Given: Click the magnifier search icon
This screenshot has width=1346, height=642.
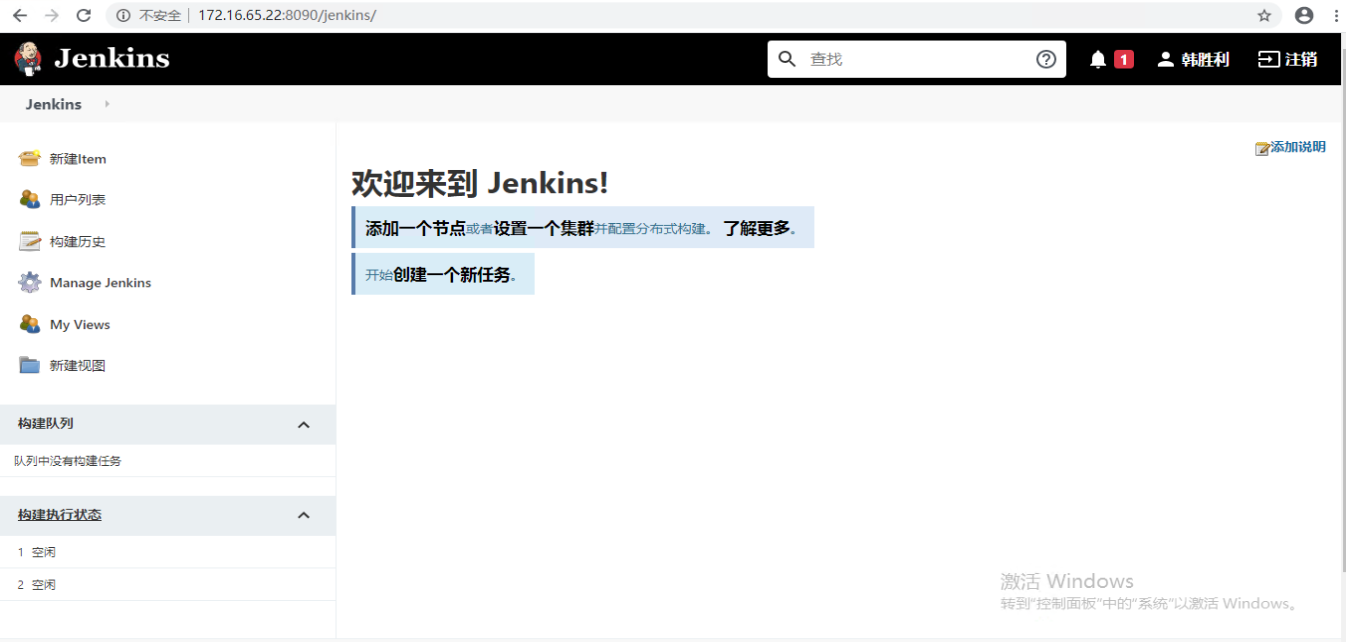Looking at the screenshot, I should point(787,59).
